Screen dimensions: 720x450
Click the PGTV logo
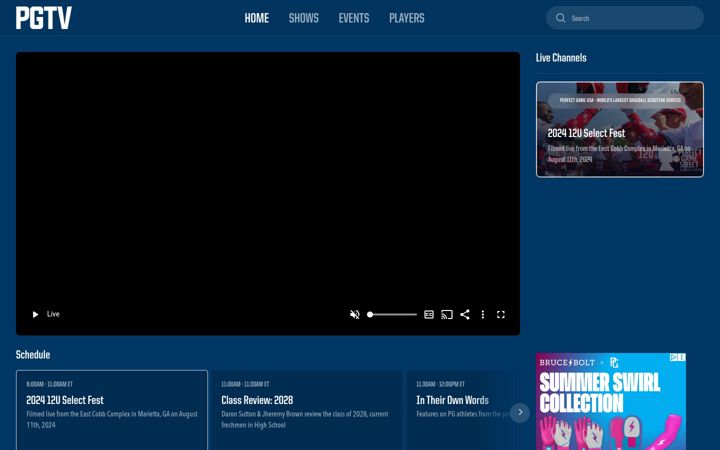click(44, 18)
